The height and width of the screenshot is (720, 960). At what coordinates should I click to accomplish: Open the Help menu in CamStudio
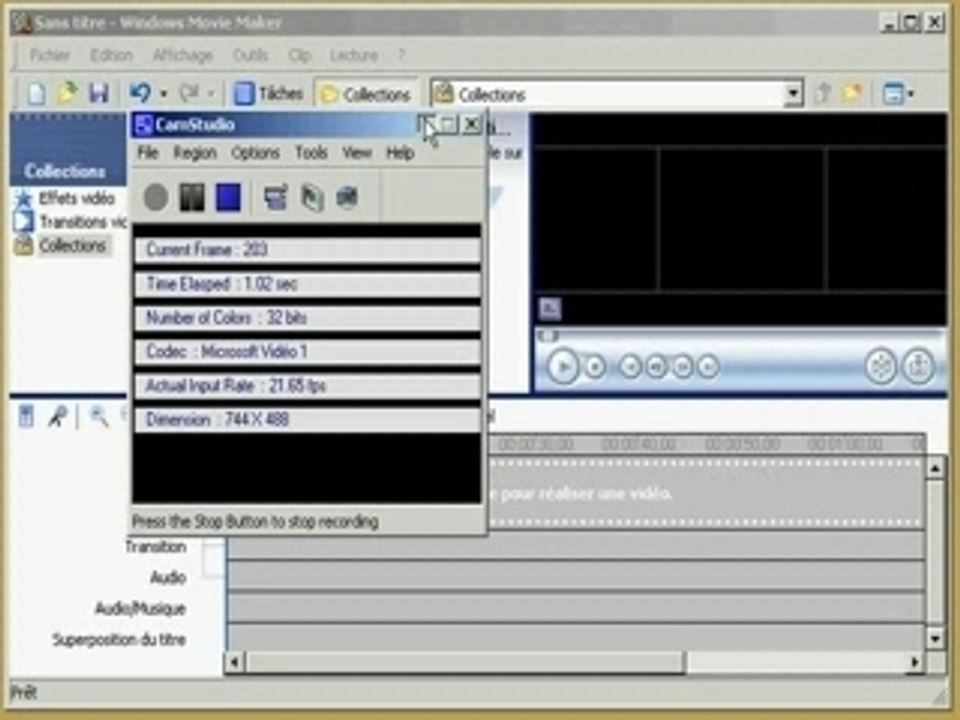pyautogui.click(x=400, y=152)
